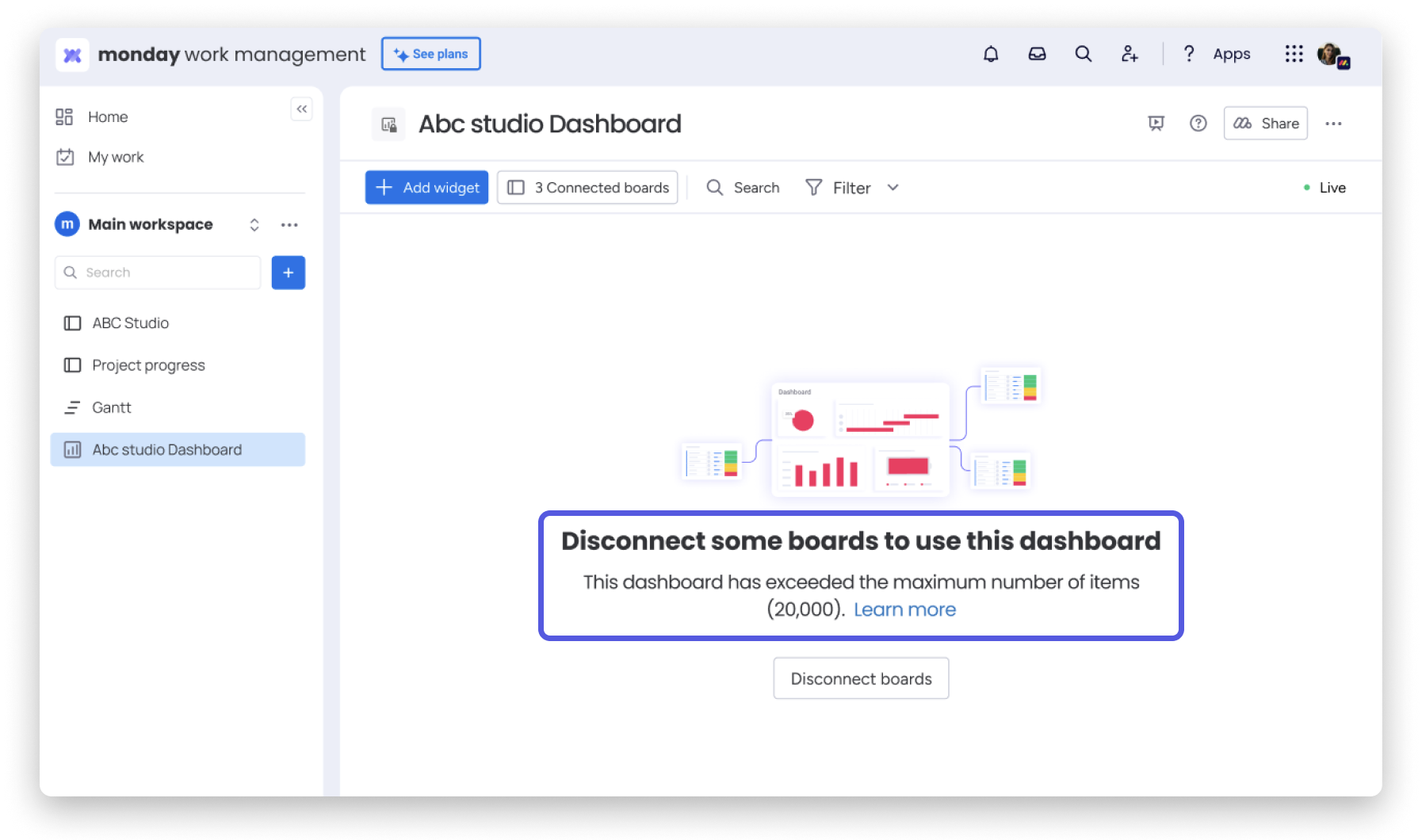Open the inbox tray icon

1037,54
